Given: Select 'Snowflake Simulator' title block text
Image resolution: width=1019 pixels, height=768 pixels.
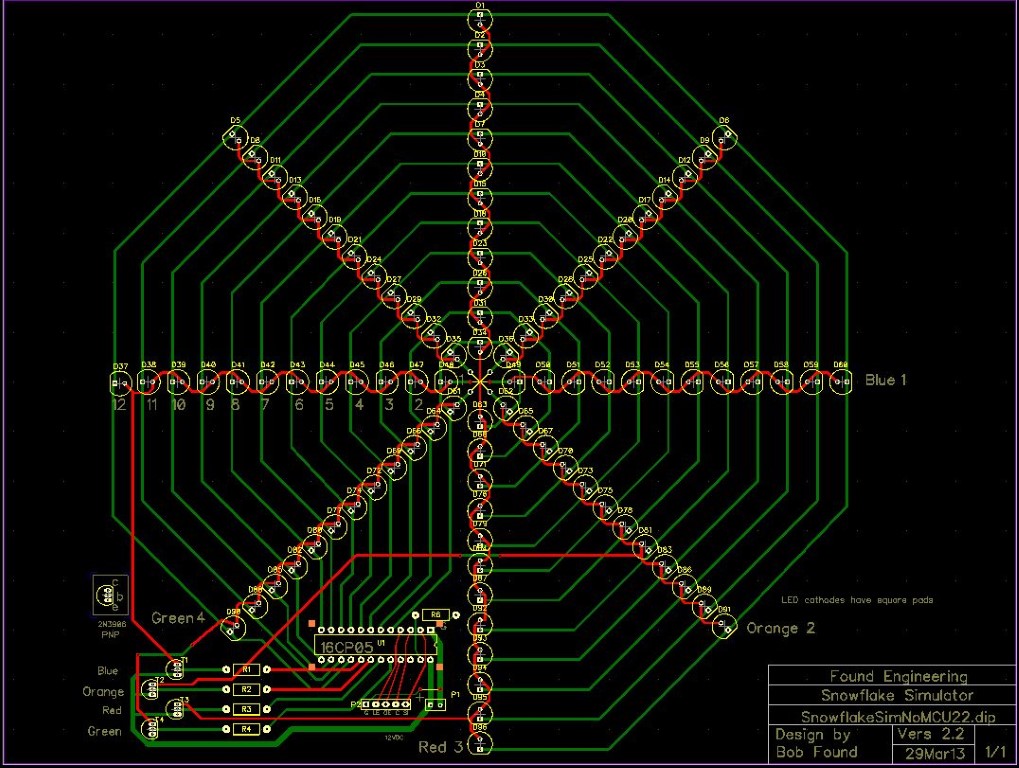Looking at the screenshot, I should pos(884,696).
